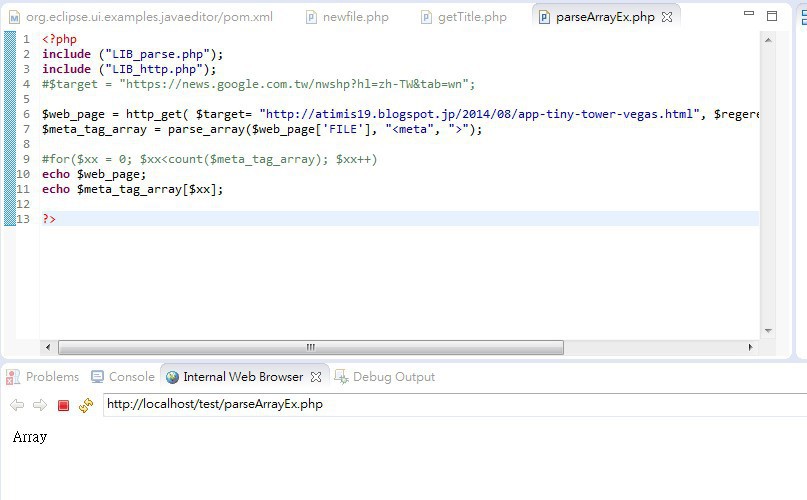Close the parseArrayEx.php tab
The image size is (807, 500).
tap(667, 17)
